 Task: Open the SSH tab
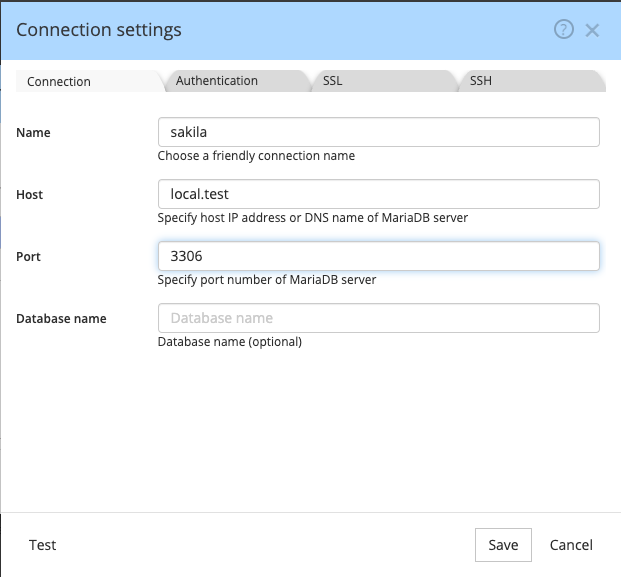531,81
